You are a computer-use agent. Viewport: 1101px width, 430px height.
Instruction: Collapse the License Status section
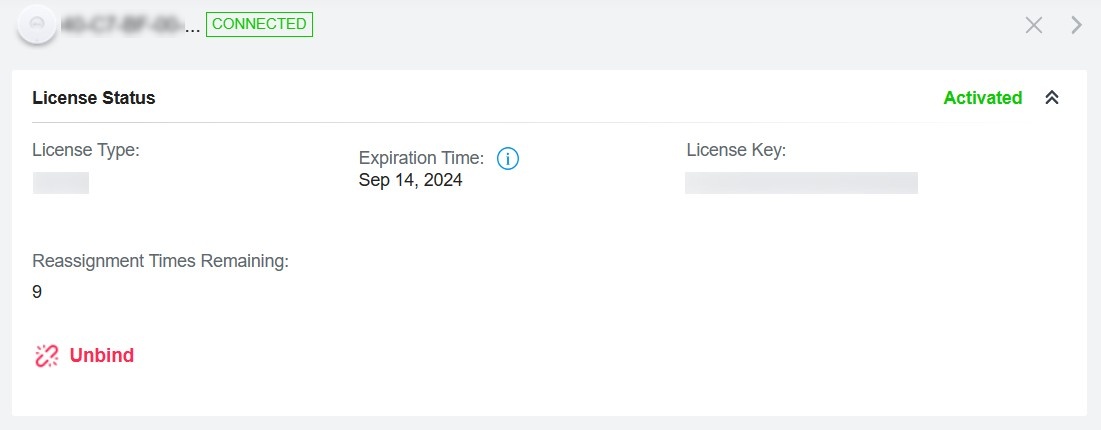tap(1051, 98)
